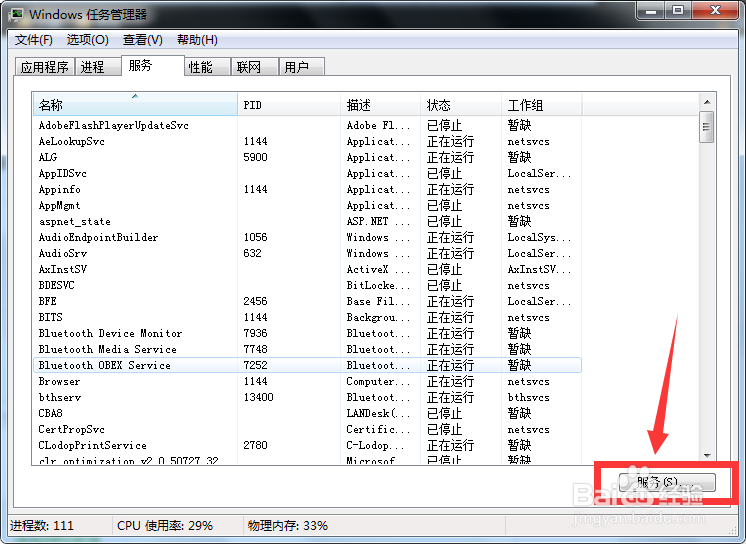Switch to the 联网 tab
746x544 pixels.
point(255,67)
